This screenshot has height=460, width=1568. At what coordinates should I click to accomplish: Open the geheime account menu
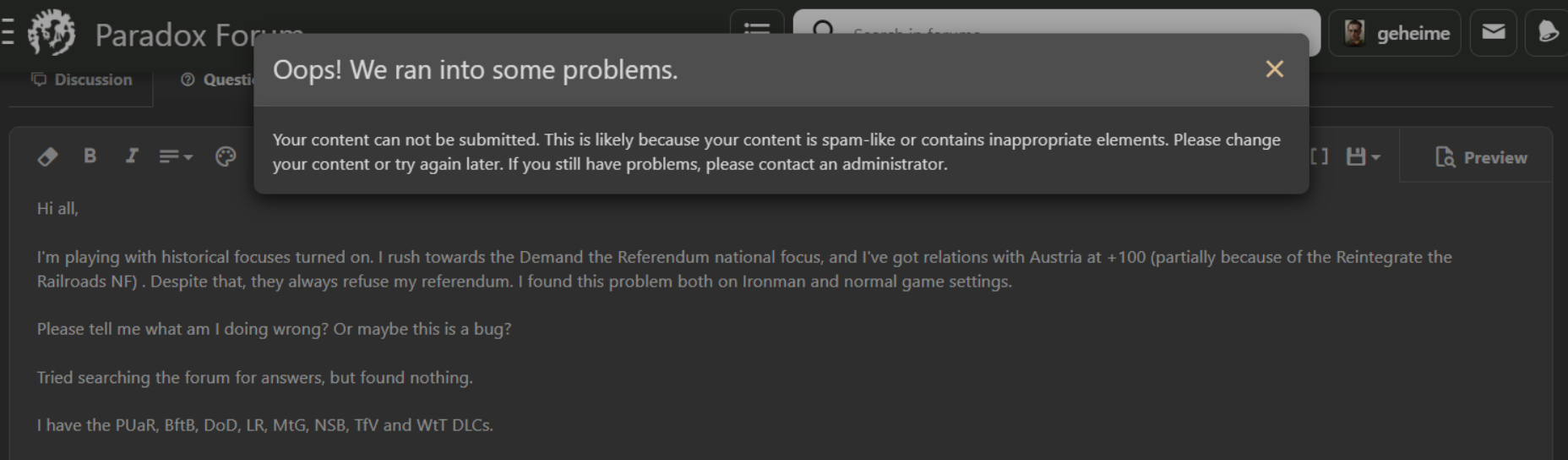click(1412, 33)
